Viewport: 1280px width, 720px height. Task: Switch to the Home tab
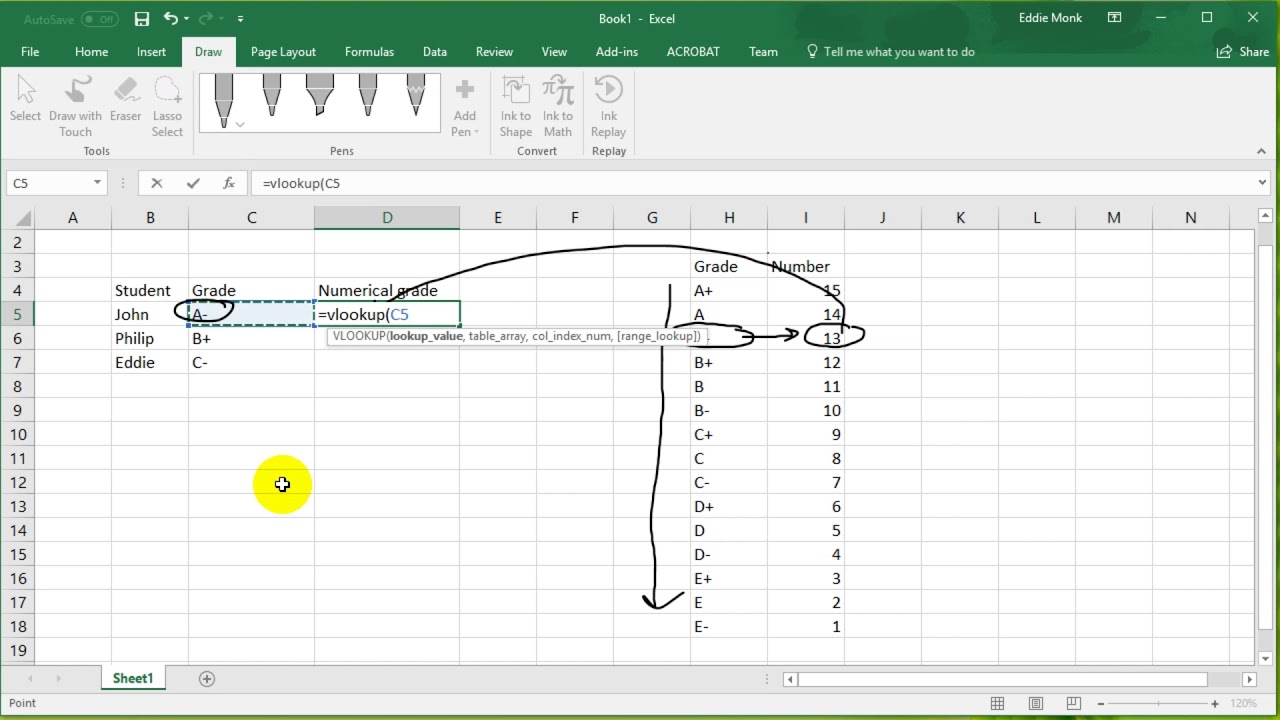(91, 52)
